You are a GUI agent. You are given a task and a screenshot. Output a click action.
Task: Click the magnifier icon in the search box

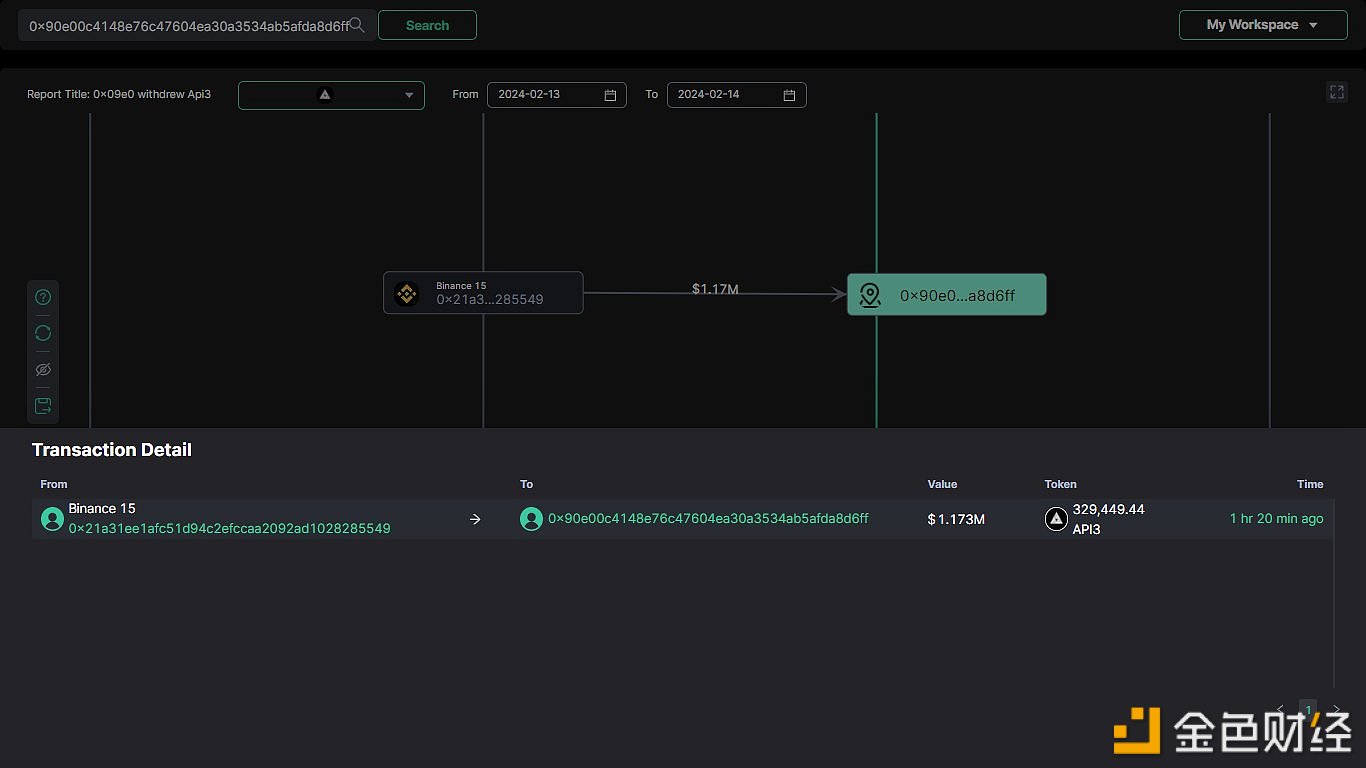357,25
